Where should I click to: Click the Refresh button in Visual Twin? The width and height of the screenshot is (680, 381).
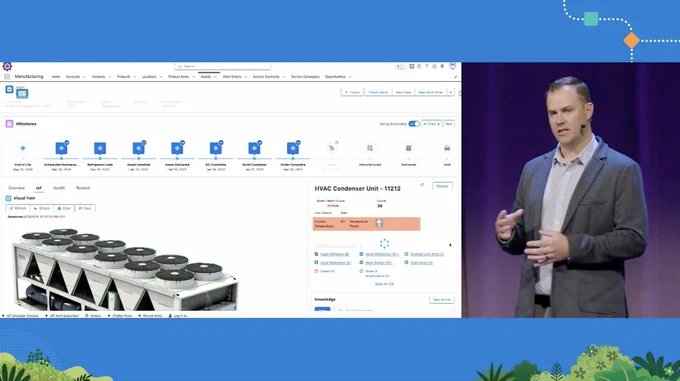[17, 208]
